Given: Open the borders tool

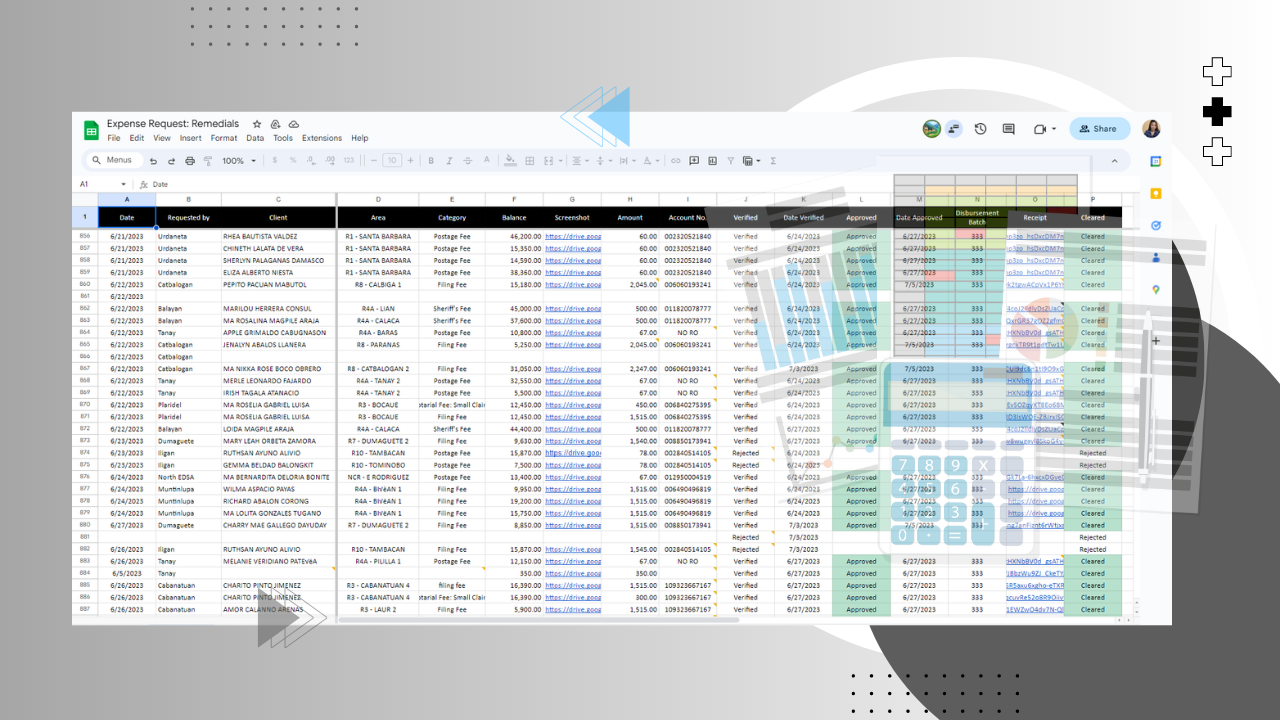Looking at the screenshot, I should (528, 160).
